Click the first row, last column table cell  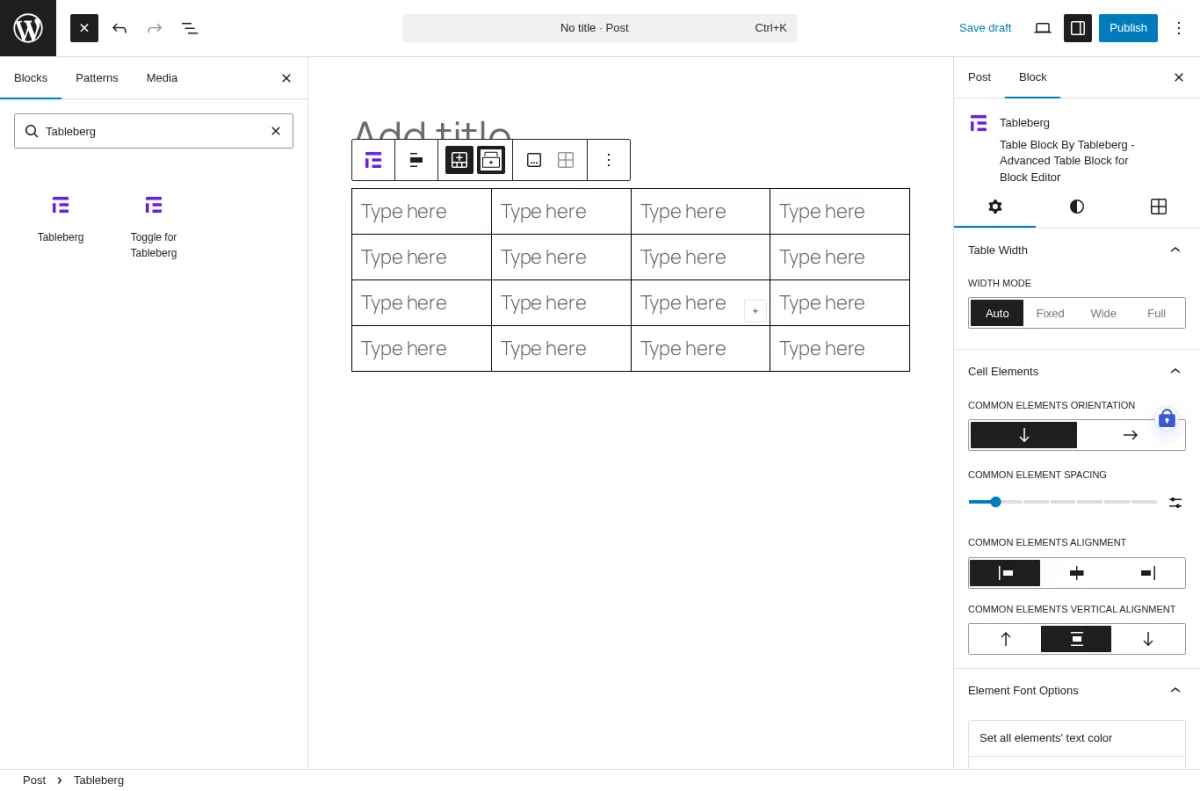pos(840,211)
